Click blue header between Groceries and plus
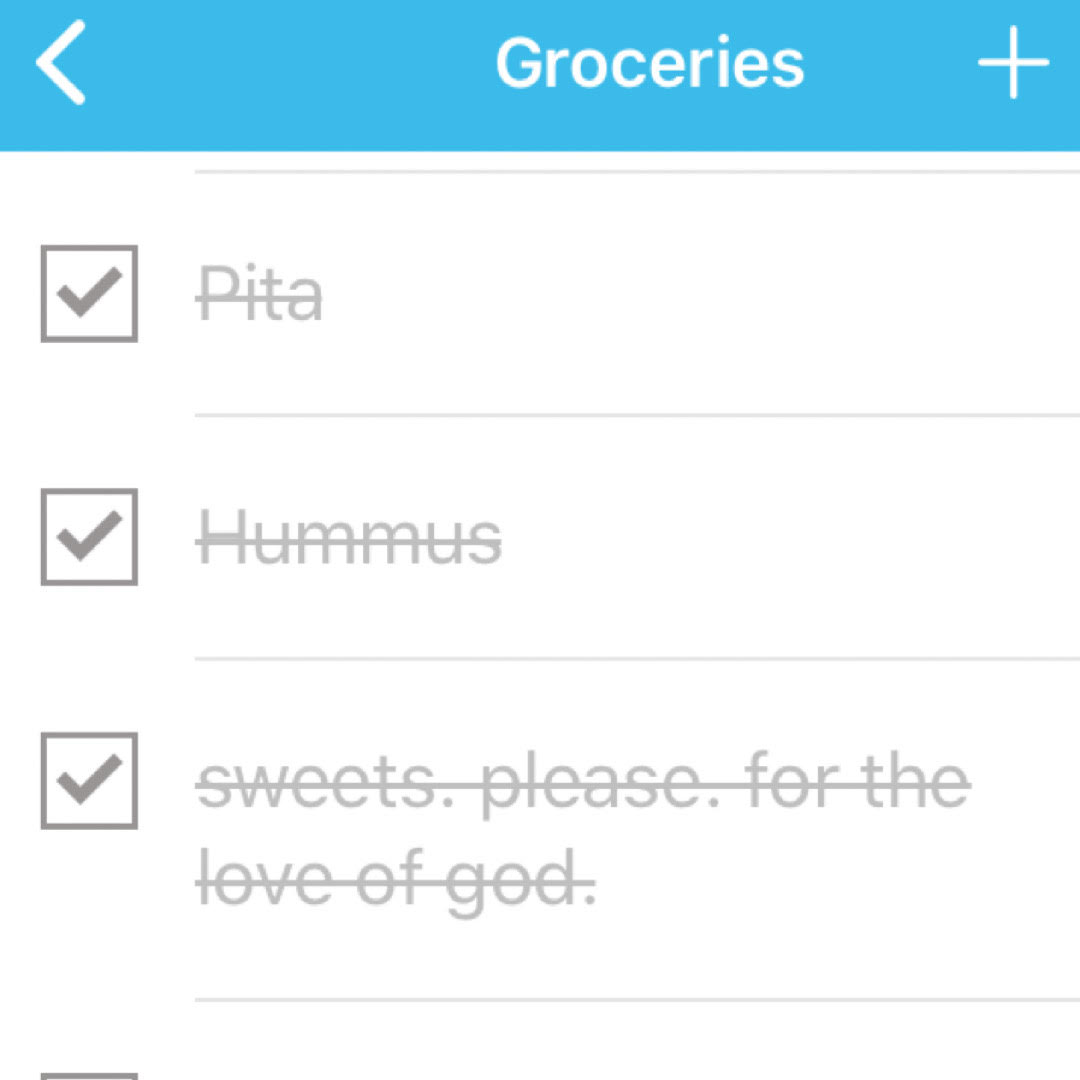This screenshot has height=1080, width=1080. pyautogui.click(x=890, y=63)
